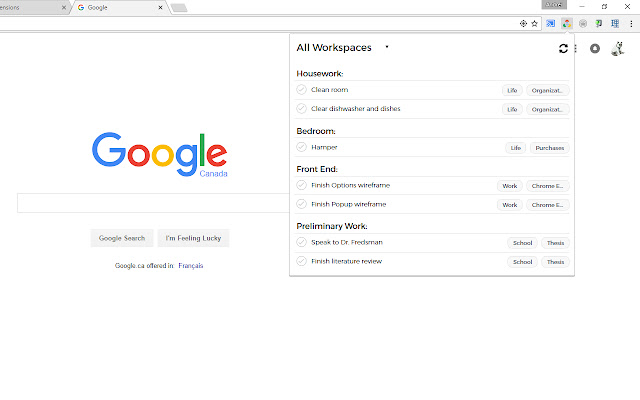This screenshot has height=400, width=640.
Task: Click Work tag on Finish Popup wireframe
Action: 509,205
